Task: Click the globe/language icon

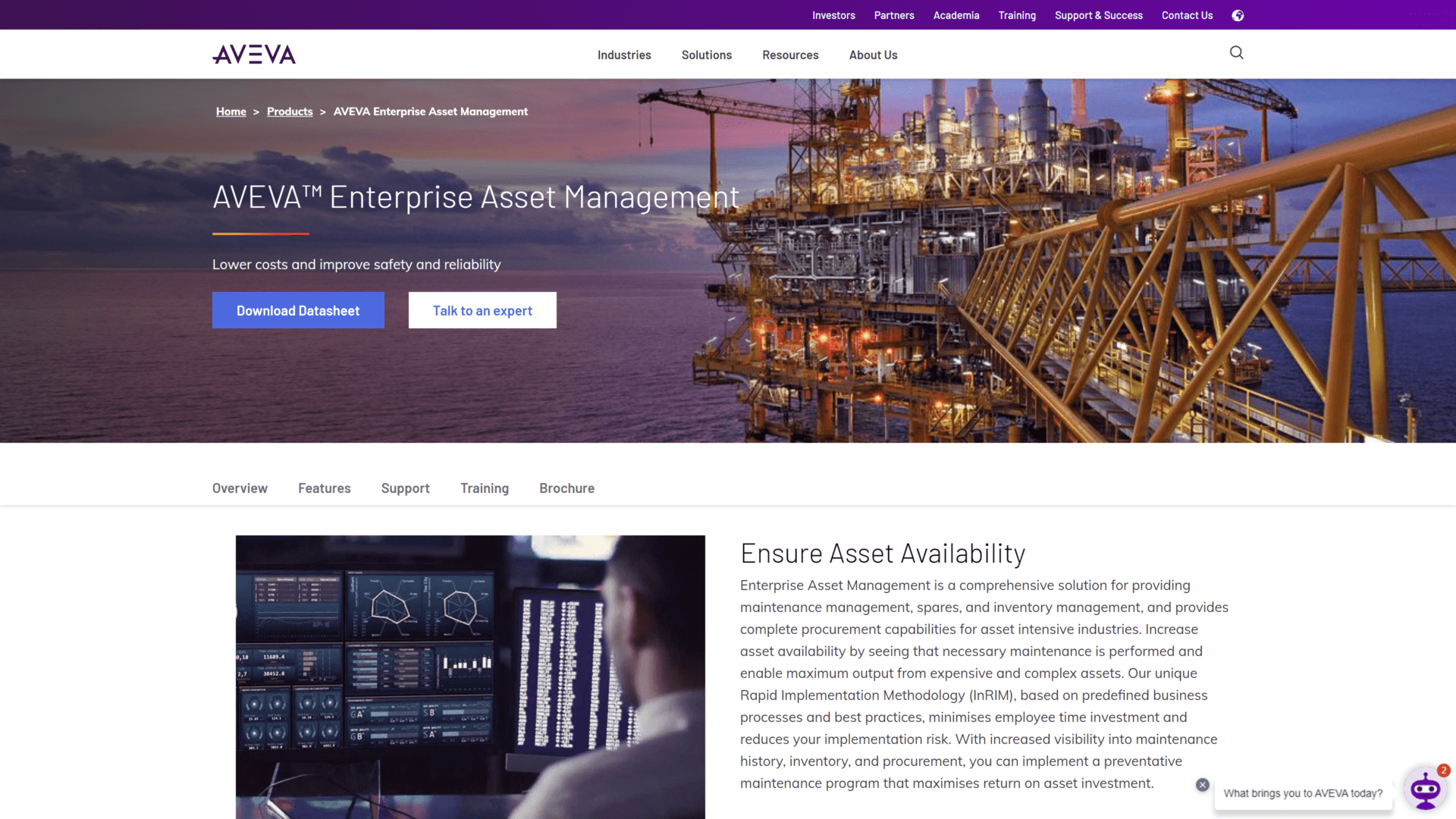Action: coord(1237,15)
